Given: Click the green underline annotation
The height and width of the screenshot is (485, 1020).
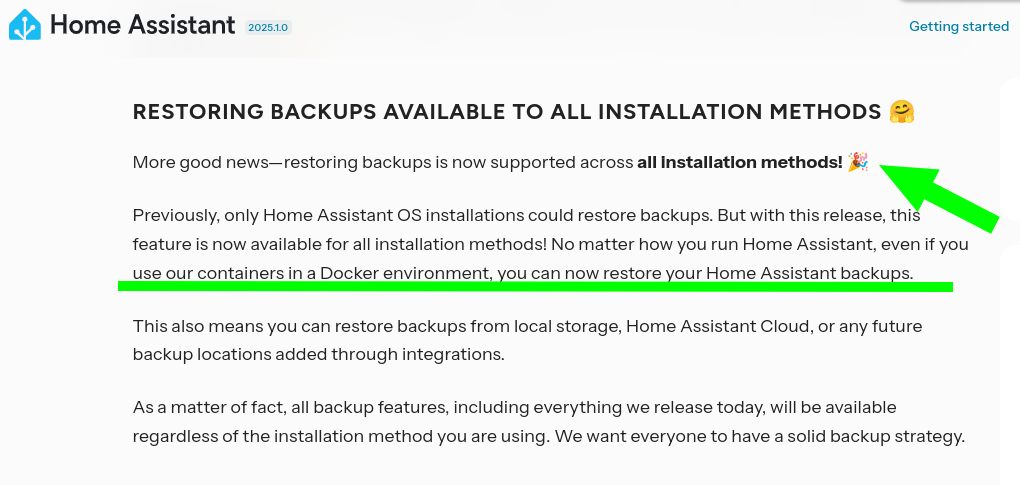Looking at the screenshot, I should click(x=535, y=286).
